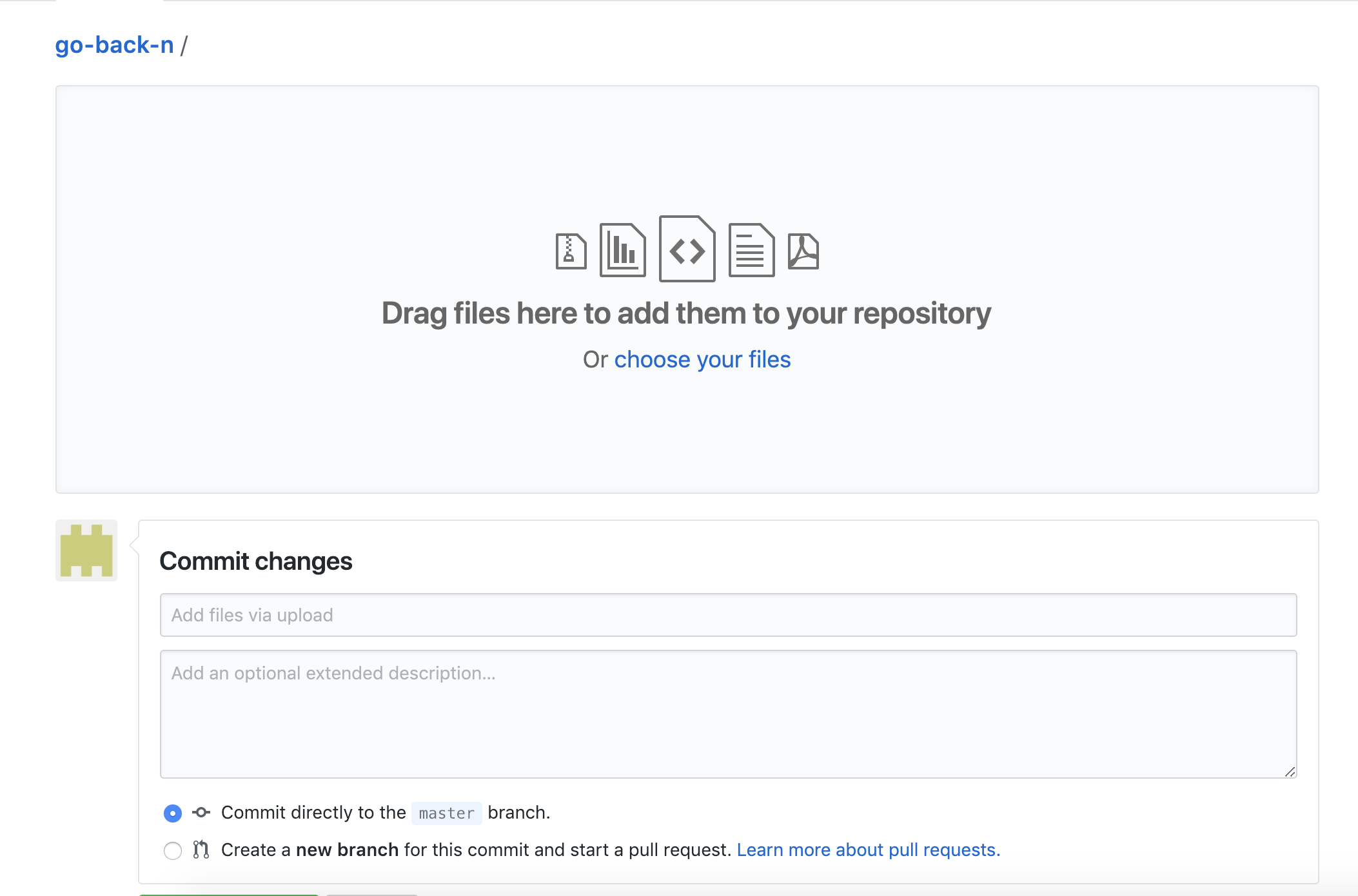Click the description box resize grip
Screen dimensions: 1358x896
pos(1290,771)
